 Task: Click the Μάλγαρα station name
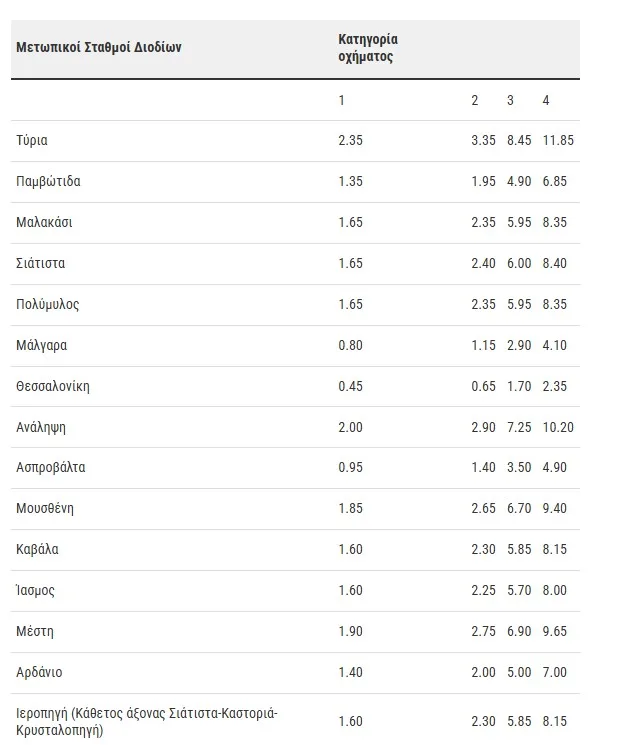click(41, 345)
